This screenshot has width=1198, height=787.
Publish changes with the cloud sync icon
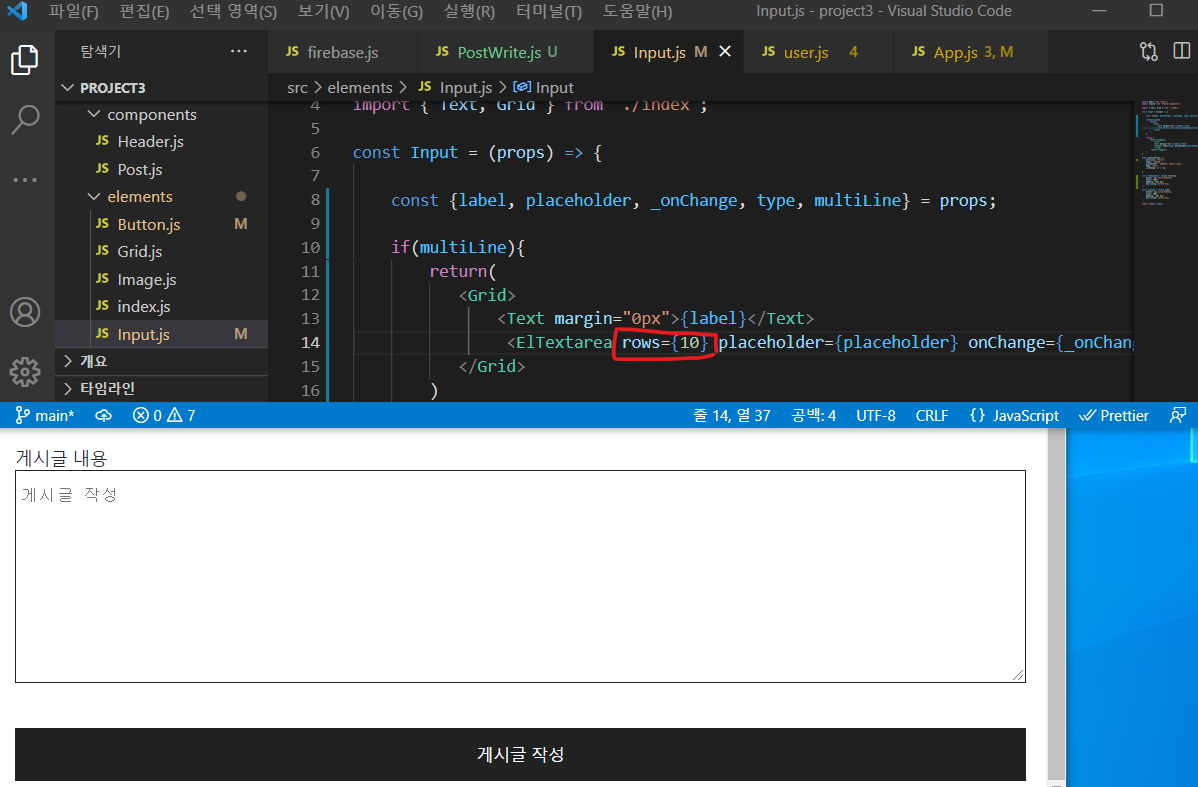(103, 416)
